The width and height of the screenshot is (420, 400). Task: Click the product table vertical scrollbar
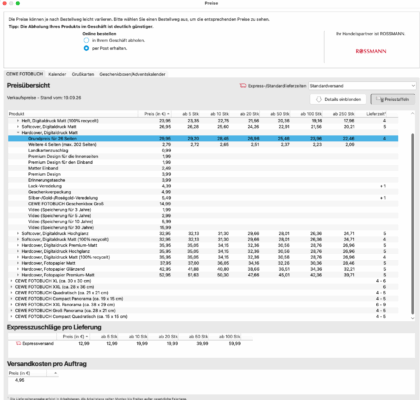(412, 223)
